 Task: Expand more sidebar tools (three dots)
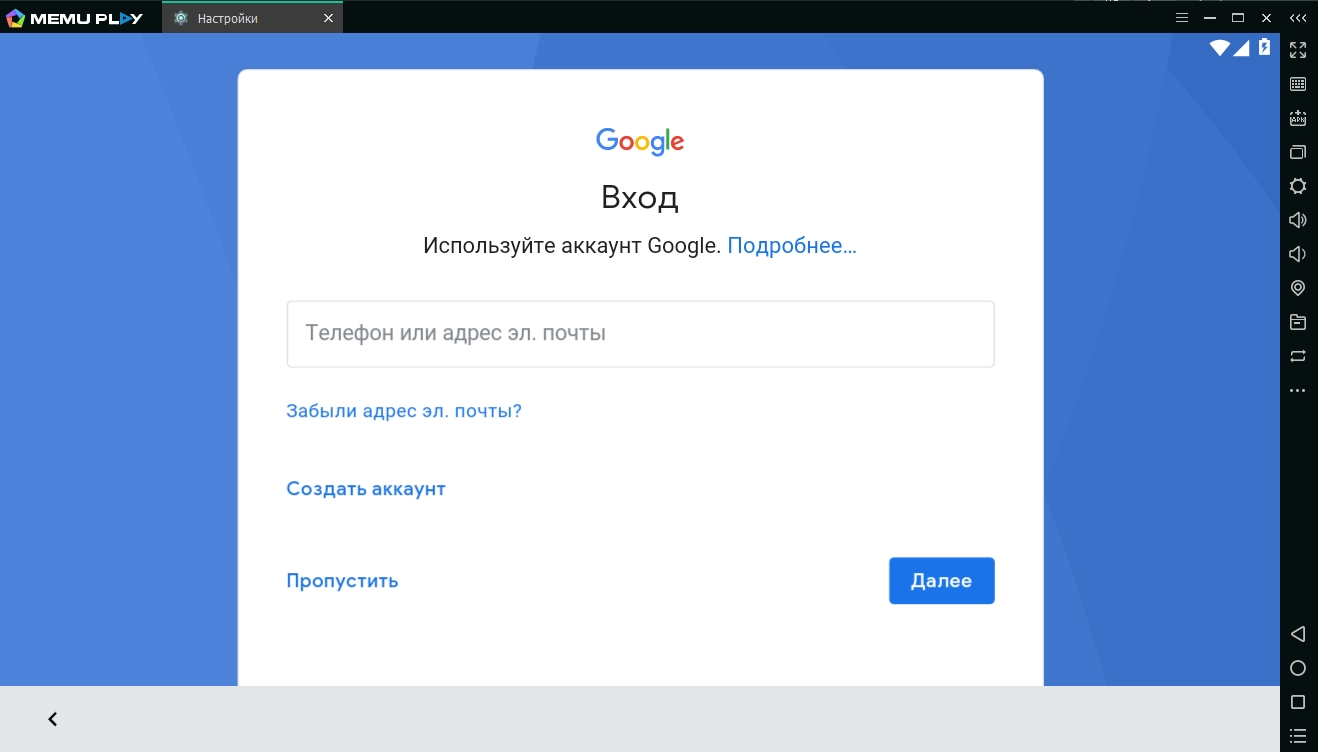coord(1298,390)
